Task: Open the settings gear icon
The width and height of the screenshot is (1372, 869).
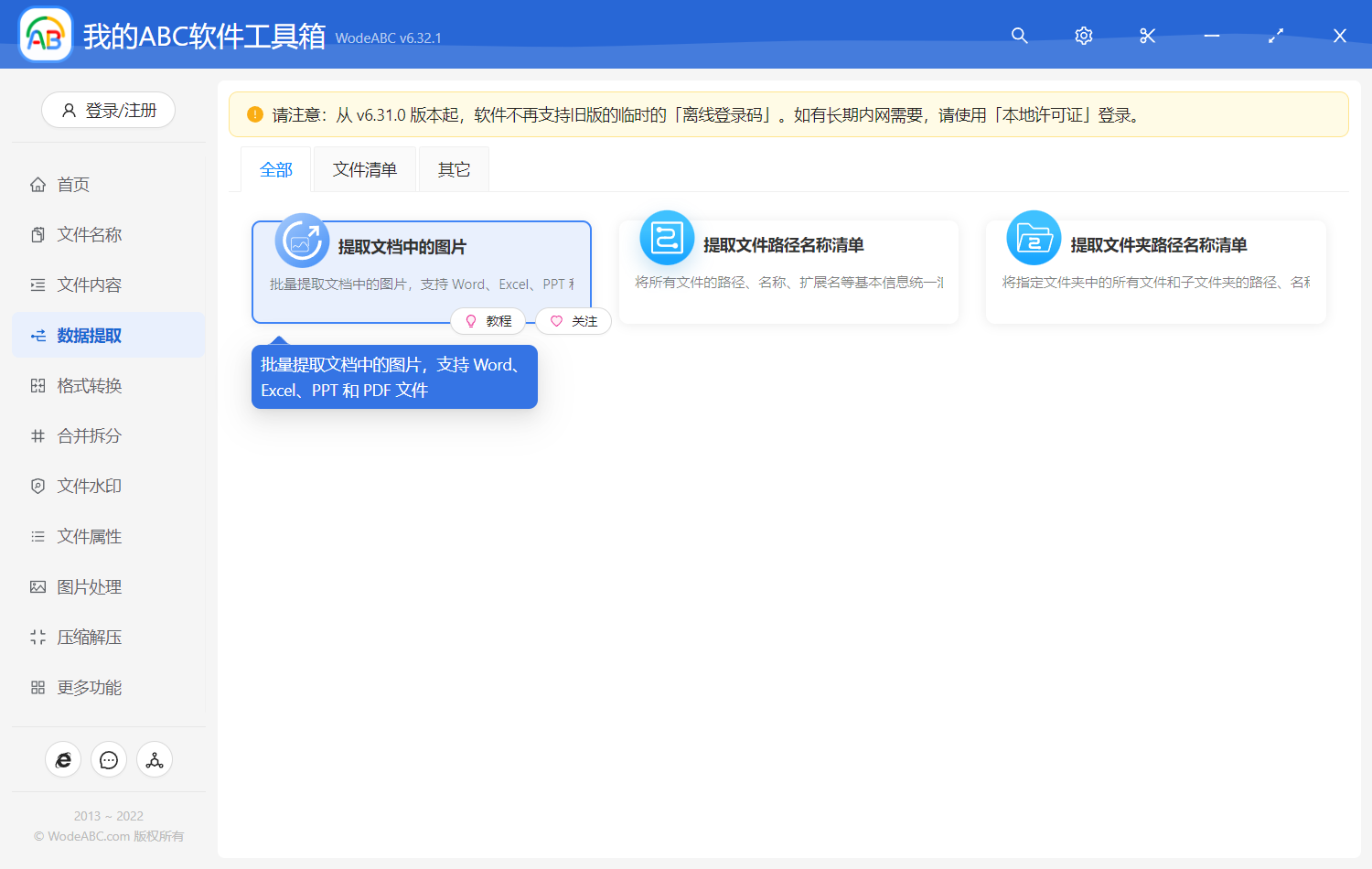Action: coord(1083,36)
